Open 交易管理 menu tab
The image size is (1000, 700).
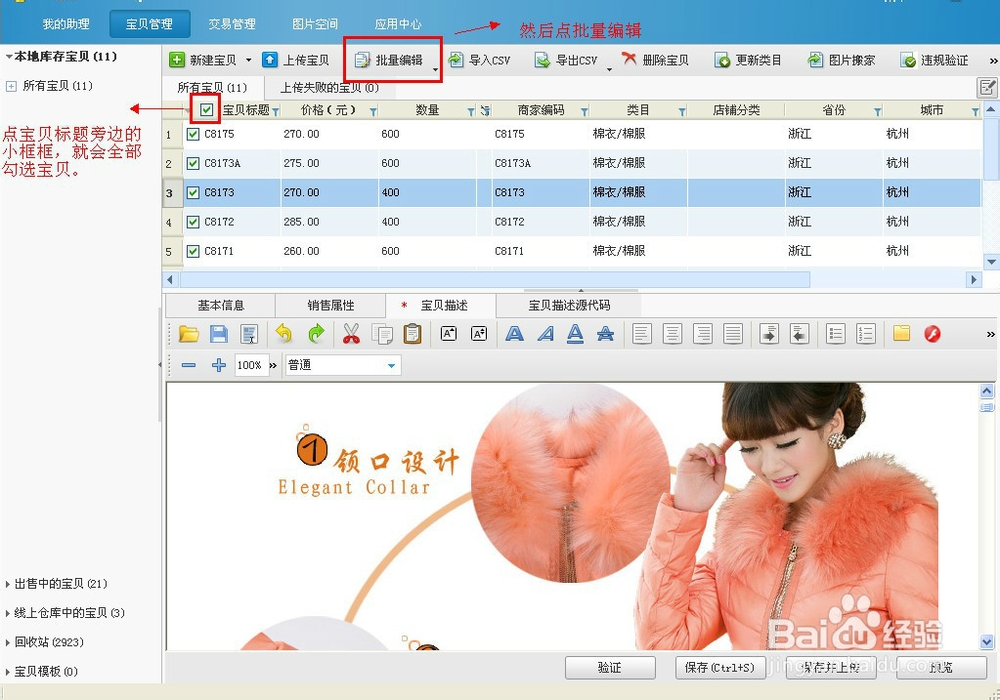pos(232,24)
